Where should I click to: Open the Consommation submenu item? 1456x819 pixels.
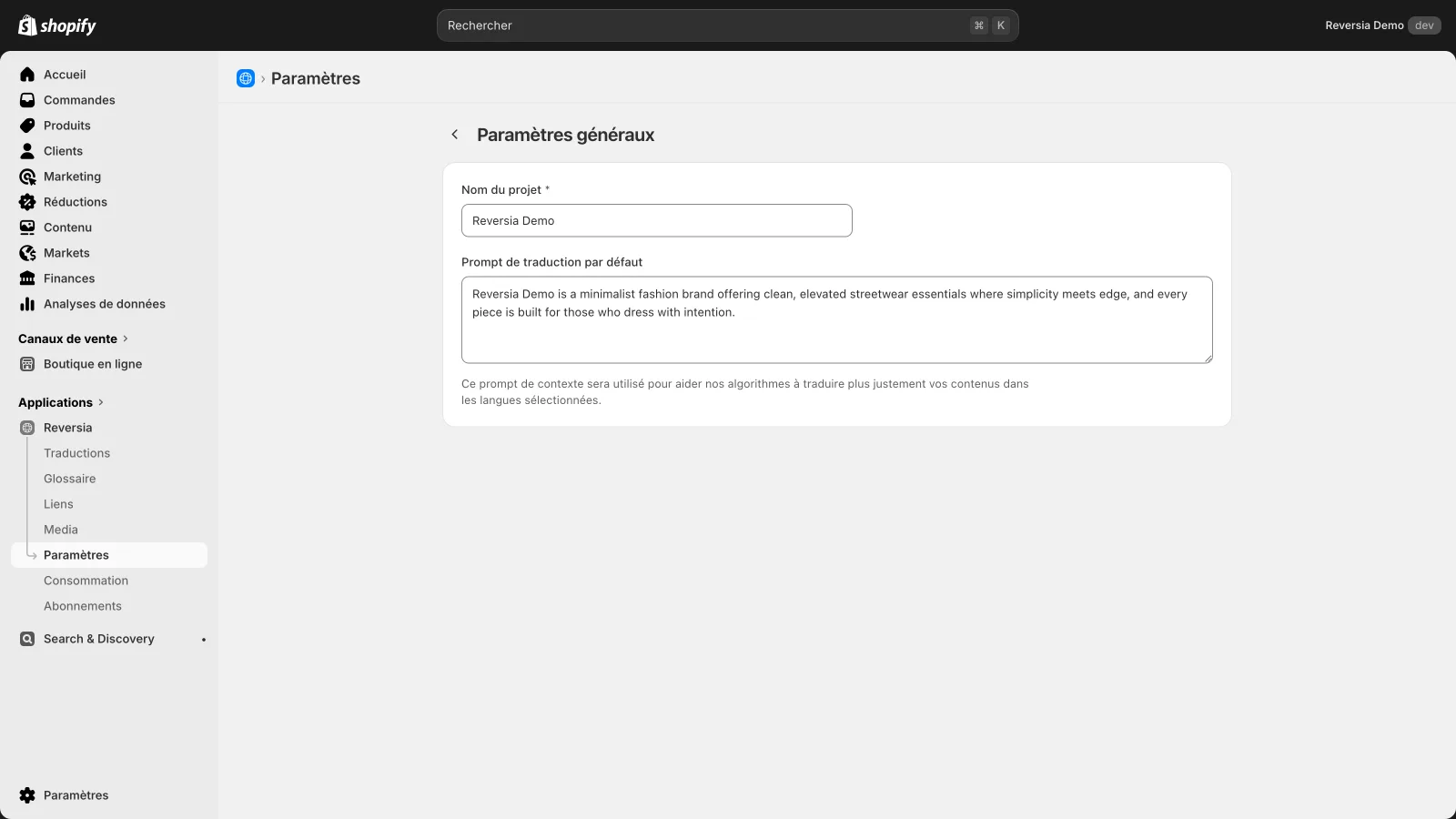tap(86, 581)
